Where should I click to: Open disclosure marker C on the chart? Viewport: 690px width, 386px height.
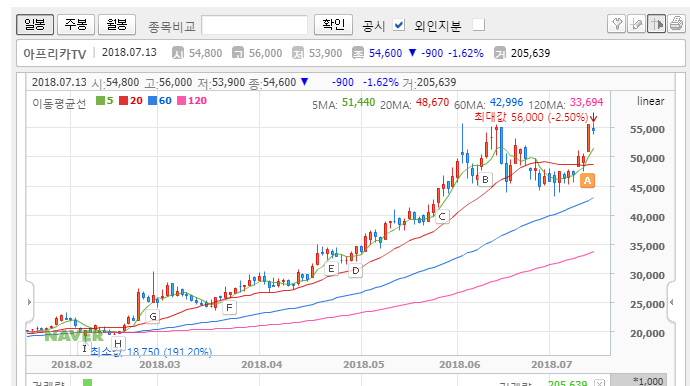click(442, 217)
